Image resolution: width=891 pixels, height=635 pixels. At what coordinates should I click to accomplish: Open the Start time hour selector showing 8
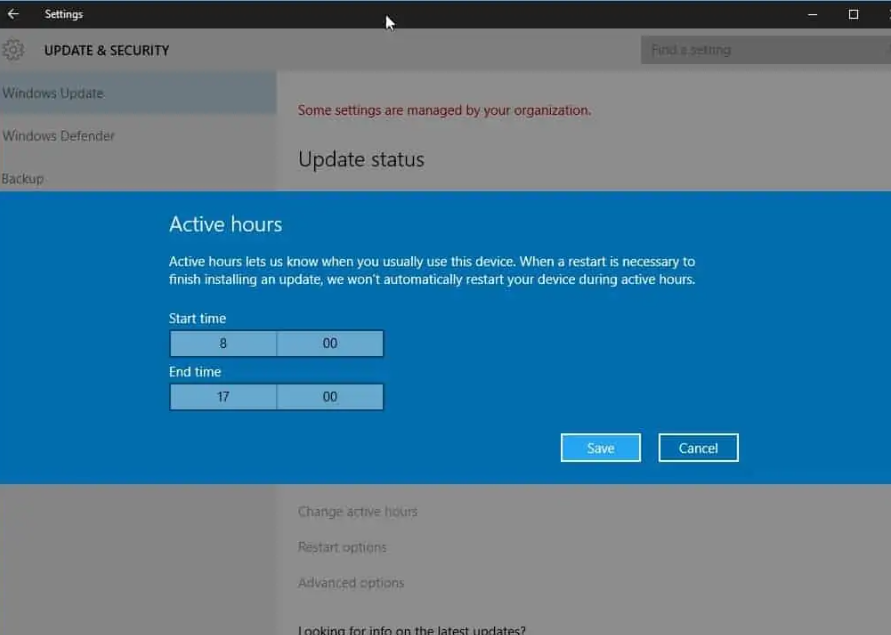223,343
